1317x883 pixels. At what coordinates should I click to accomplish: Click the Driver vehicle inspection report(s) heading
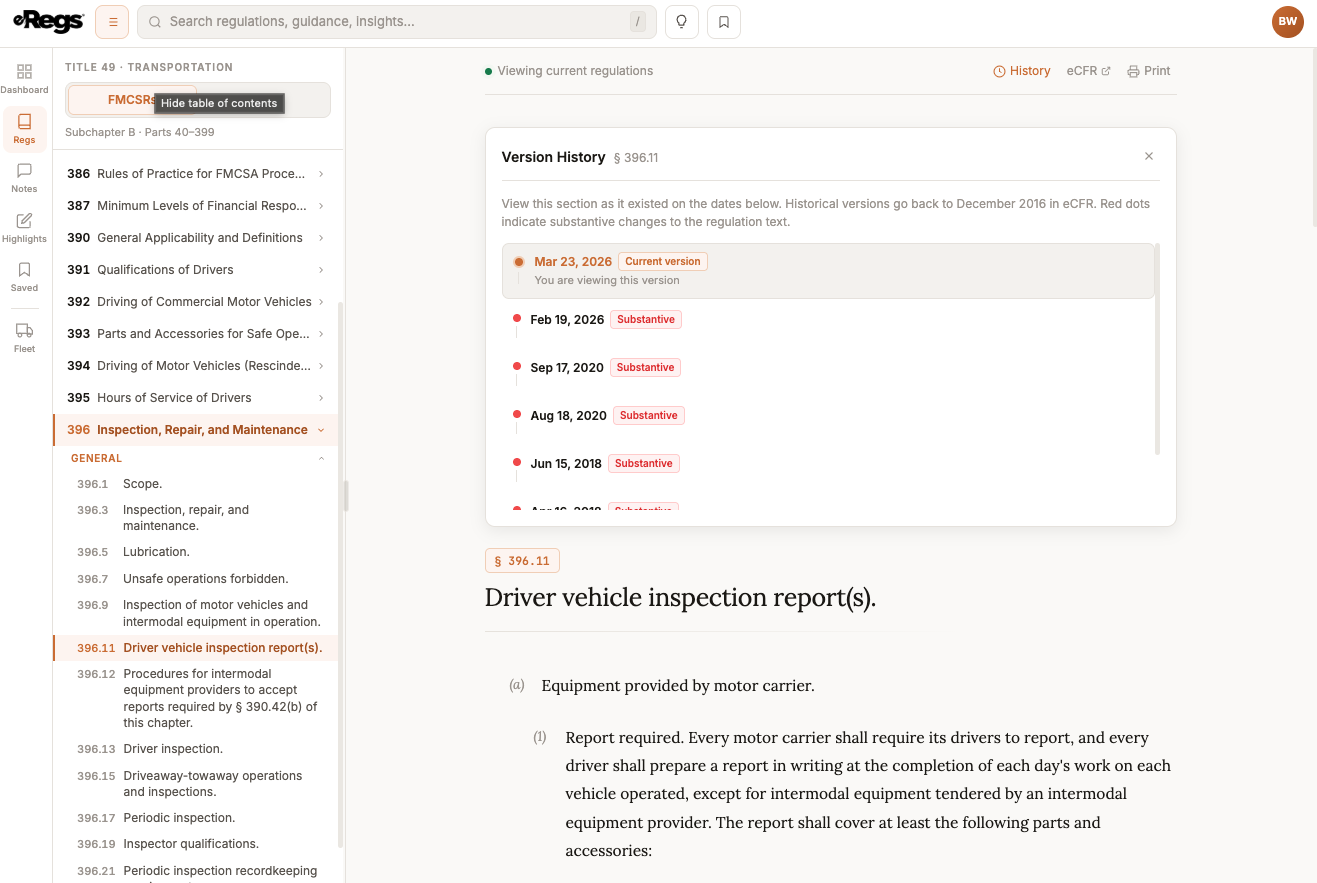(x=680, y=598)
